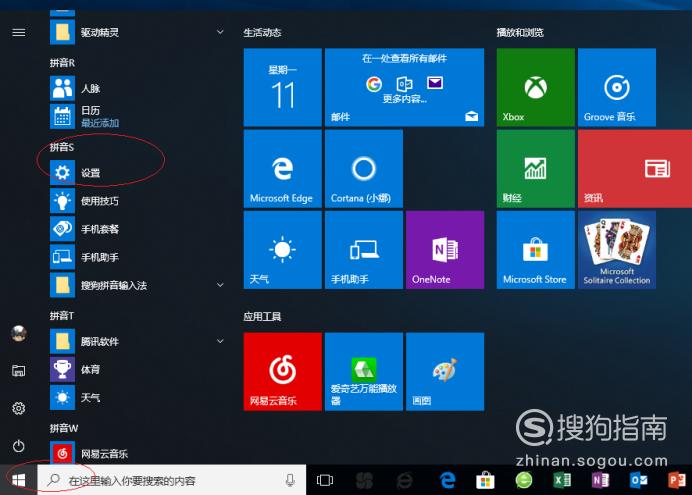Open the 体育 Sports app
The height and width of the screenshot is (495, 692).
pos(138,369)
